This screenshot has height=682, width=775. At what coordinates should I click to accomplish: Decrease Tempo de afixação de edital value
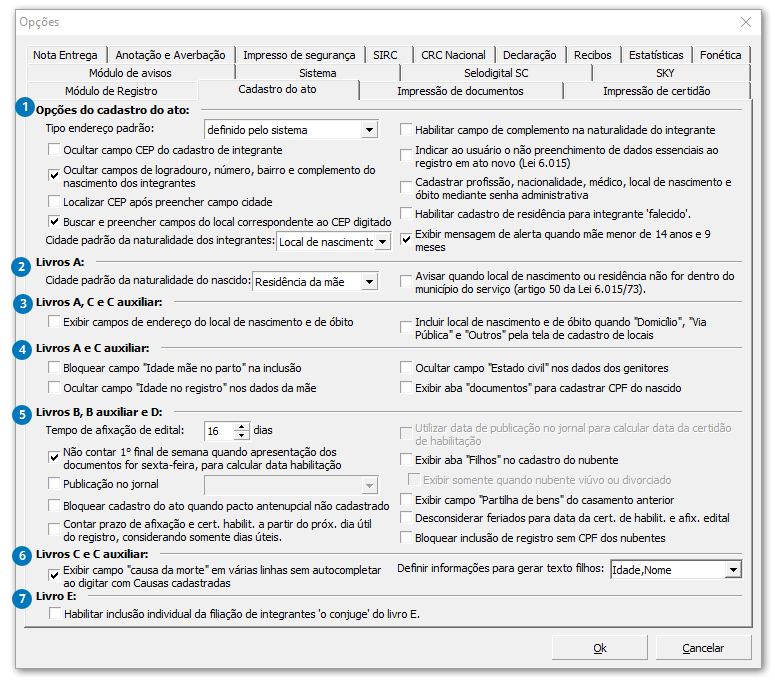click(x=241, y=435)
